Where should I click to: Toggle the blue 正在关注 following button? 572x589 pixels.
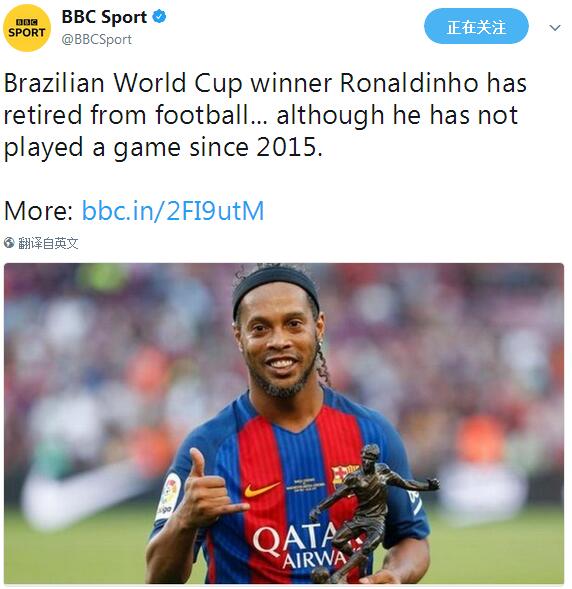(476, 26)
